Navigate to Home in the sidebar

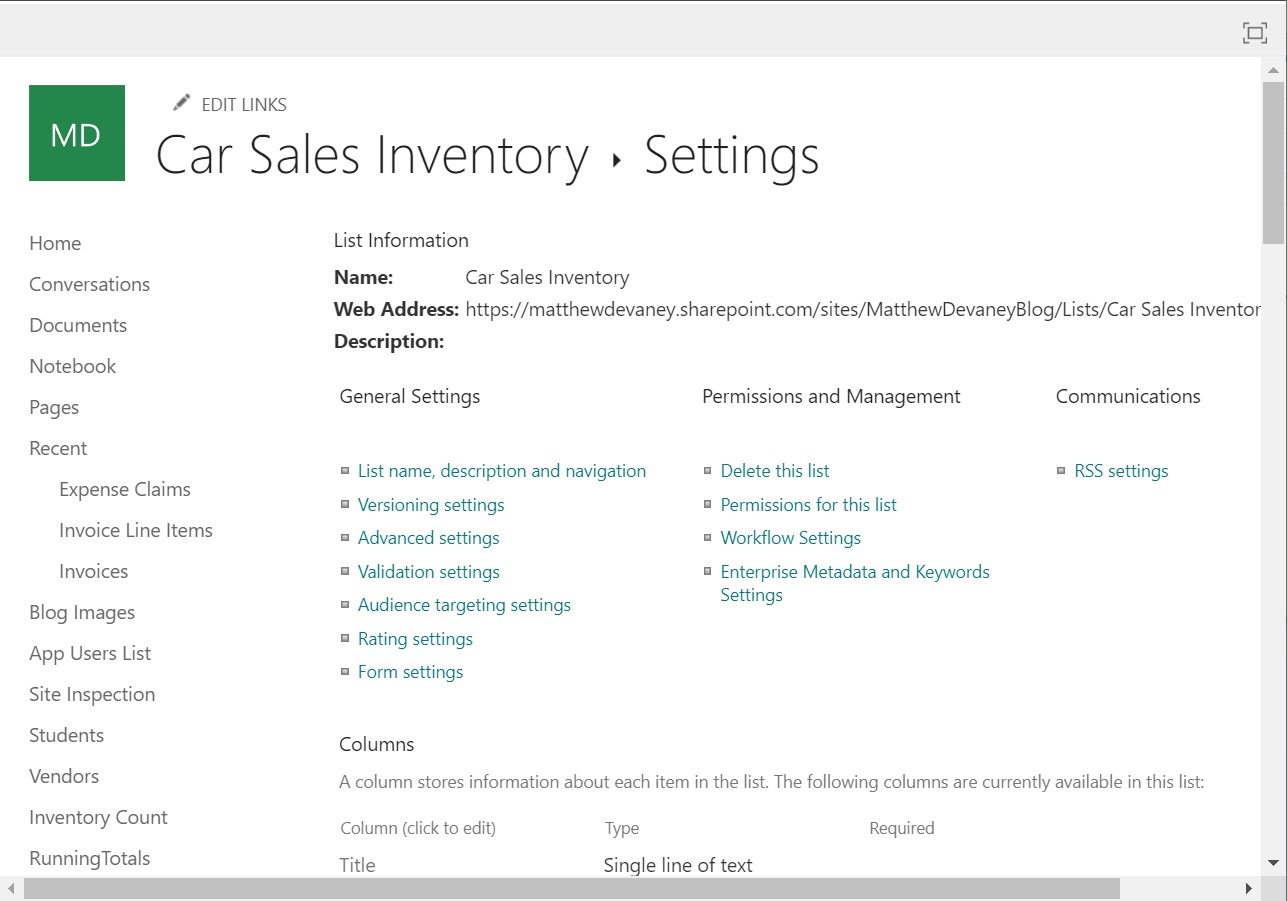coord(55,243)
